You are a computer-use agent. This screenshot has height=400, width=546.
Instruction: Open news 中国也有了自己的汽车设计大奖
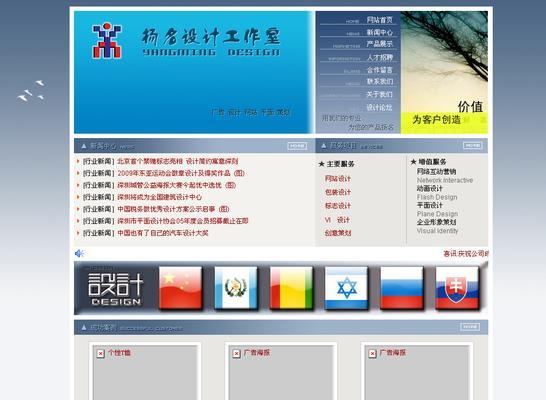[x=163, y=233]
